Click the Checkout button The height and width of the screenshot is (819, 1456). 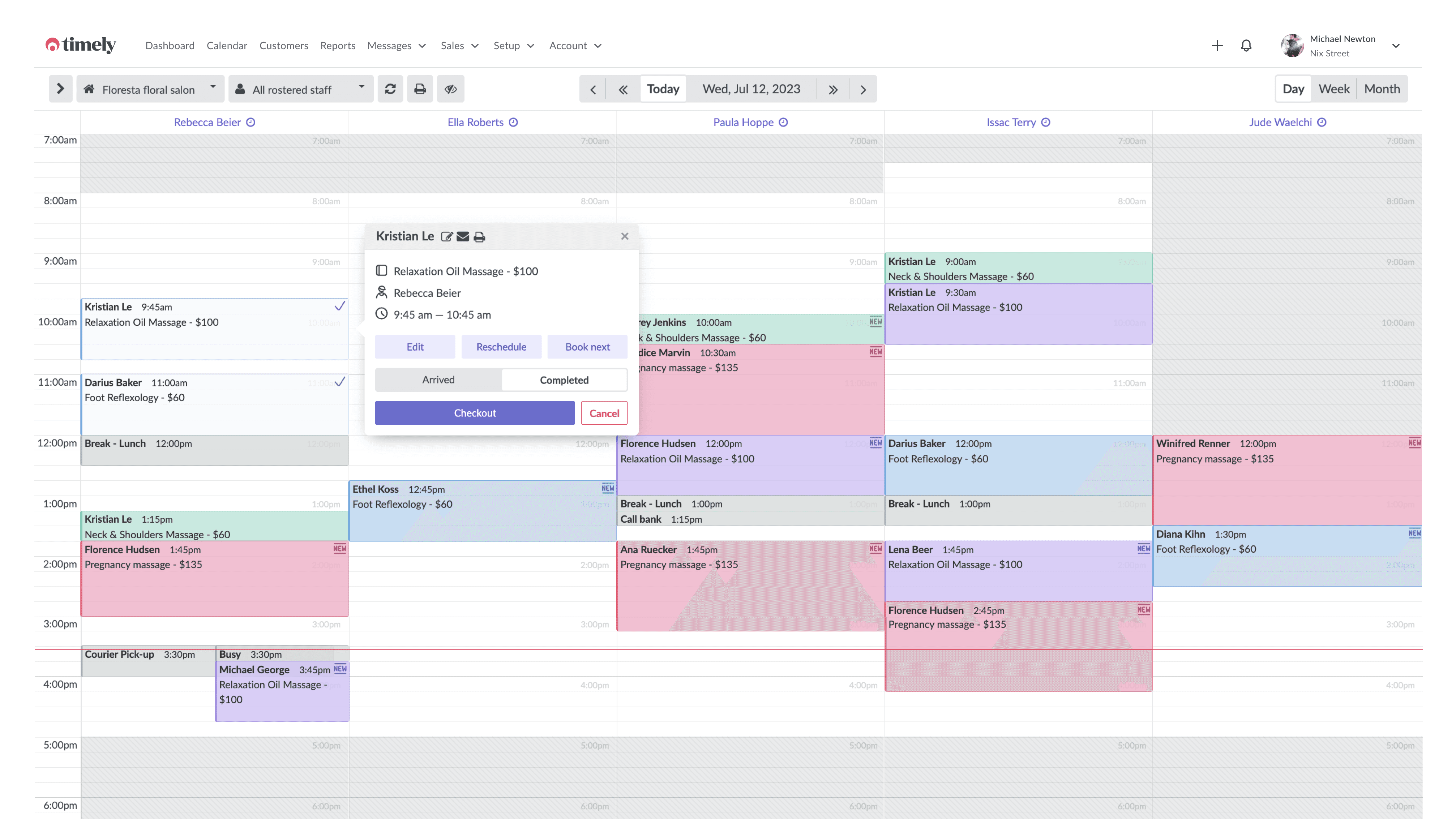coord(475,413)
